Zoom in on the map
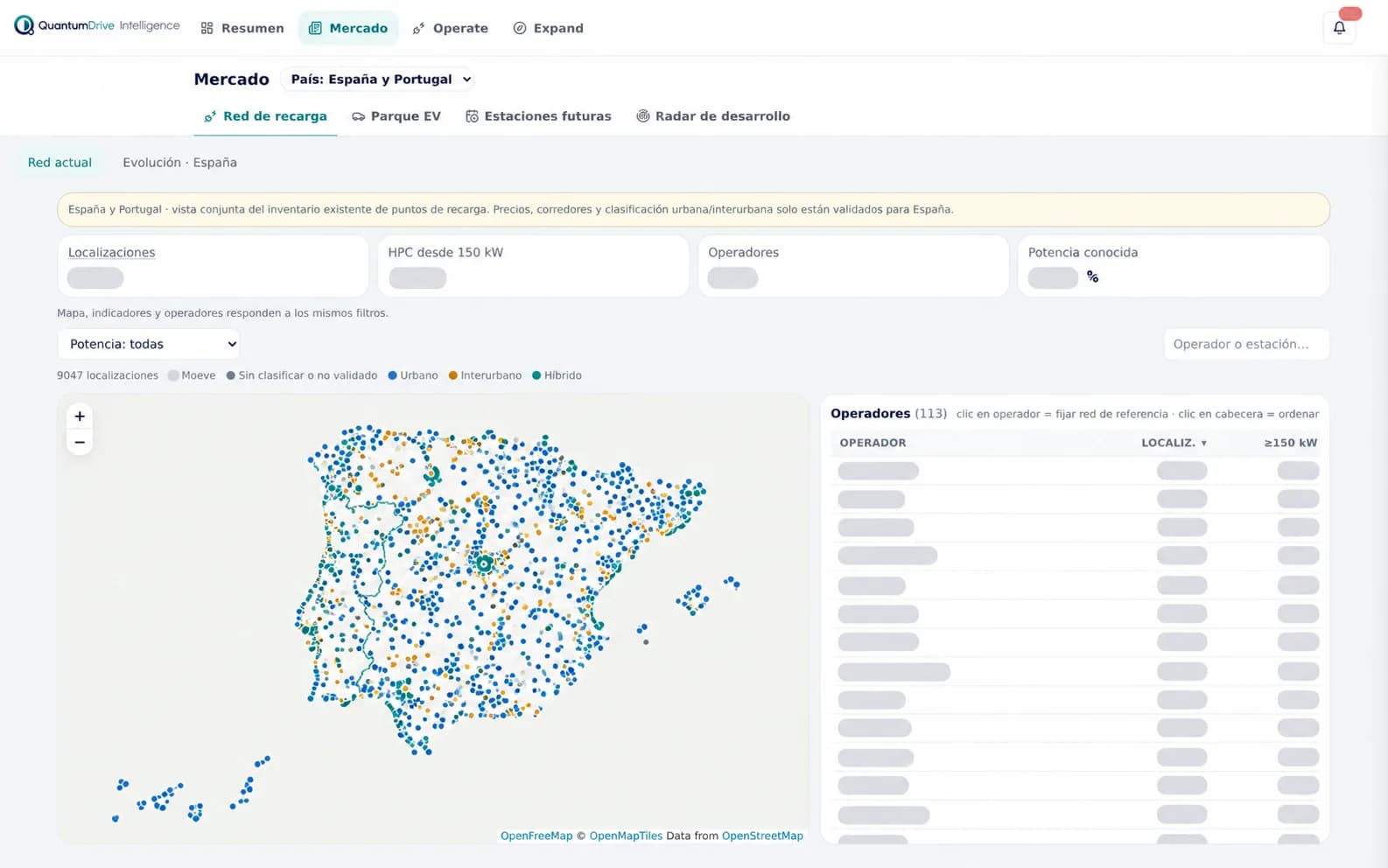The width and height of the screenshot is (1388, 868). coord(80,416)
